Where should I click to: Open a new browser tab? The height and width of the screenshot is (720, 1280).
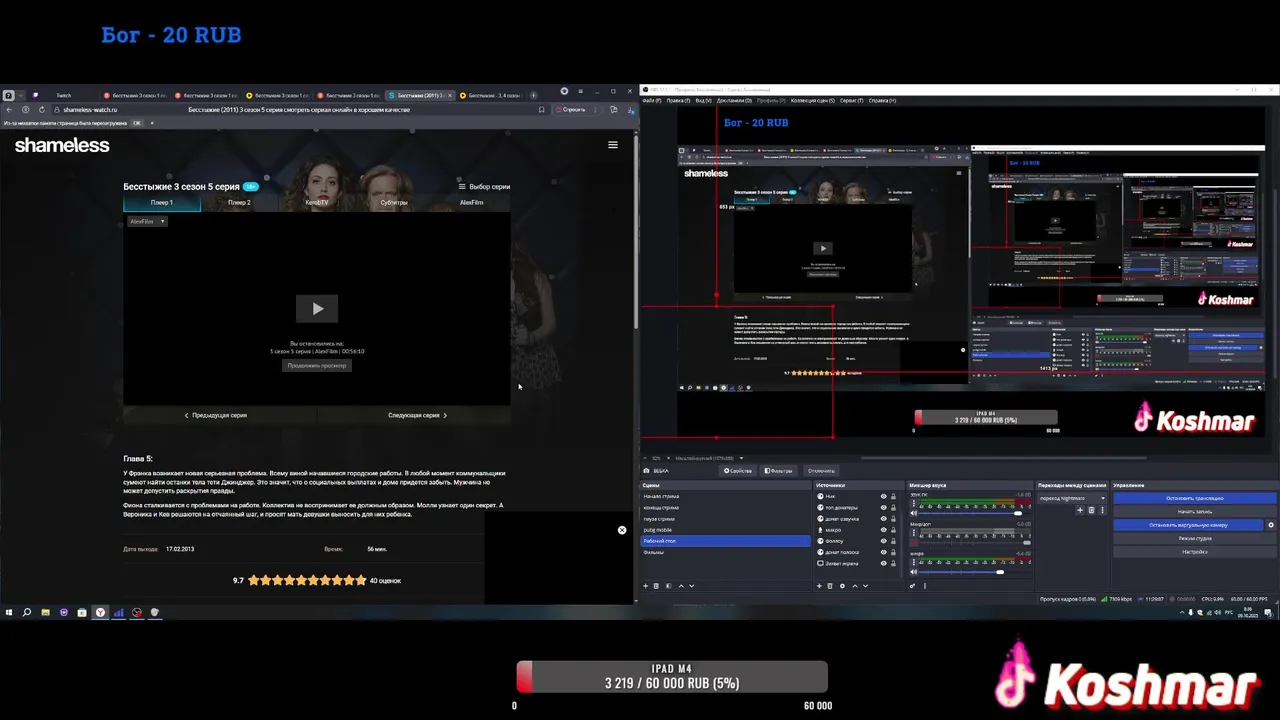click(x=533, y=95)
